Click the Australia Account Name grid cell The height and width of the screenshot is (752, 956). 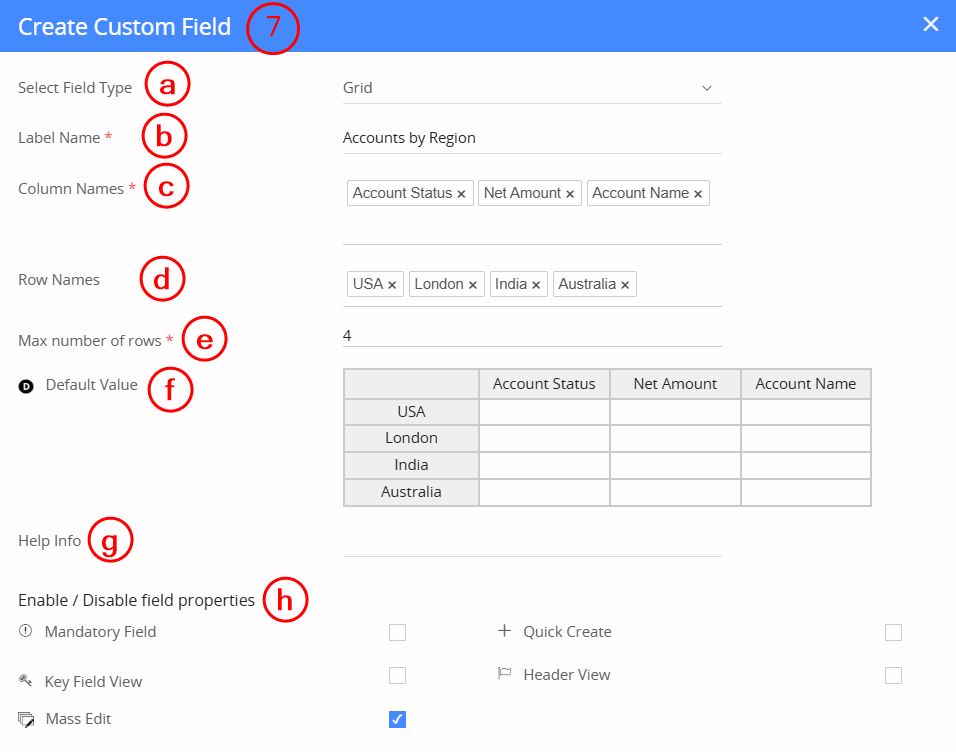tap(805, 492)
